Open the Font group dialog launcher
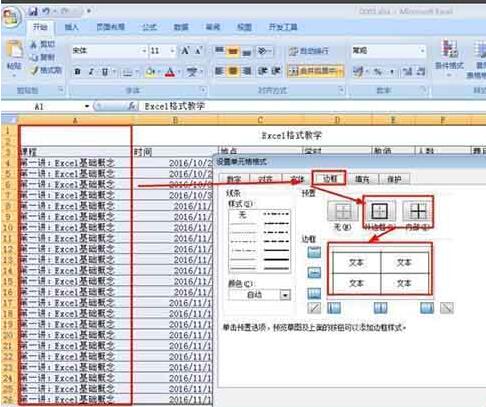The height and width of the screenshot is (407, 486). click(202, 90)
